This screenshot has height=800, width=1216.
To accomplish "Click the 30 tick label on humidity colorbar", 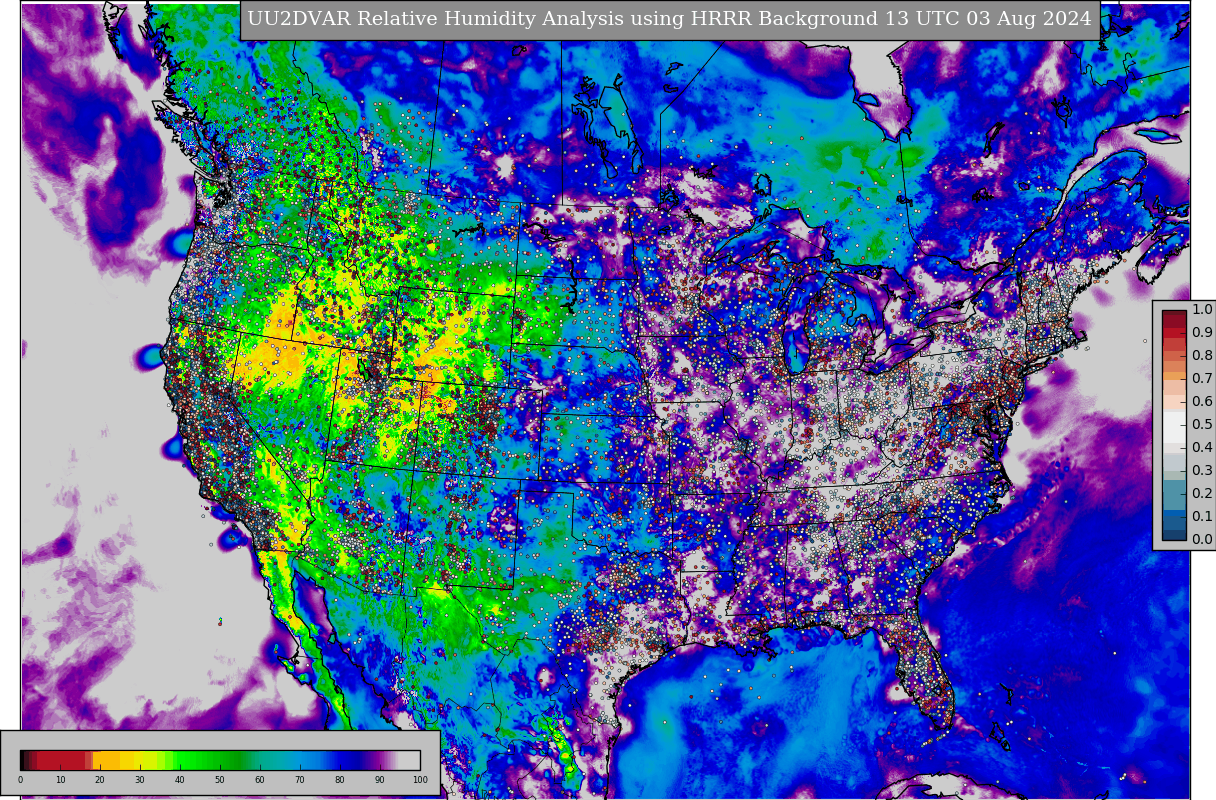I will (x=140, y=780).
